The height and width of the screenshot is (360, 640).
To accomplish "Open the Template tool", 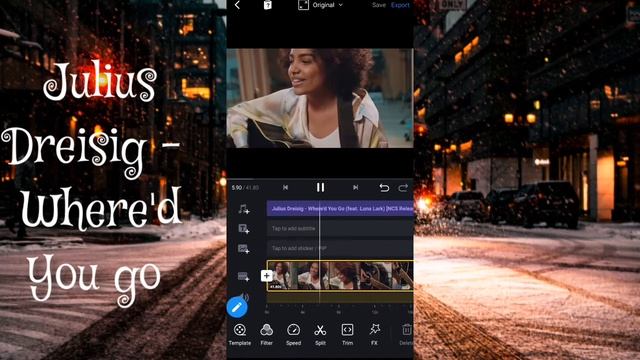I will click(240, 334).
